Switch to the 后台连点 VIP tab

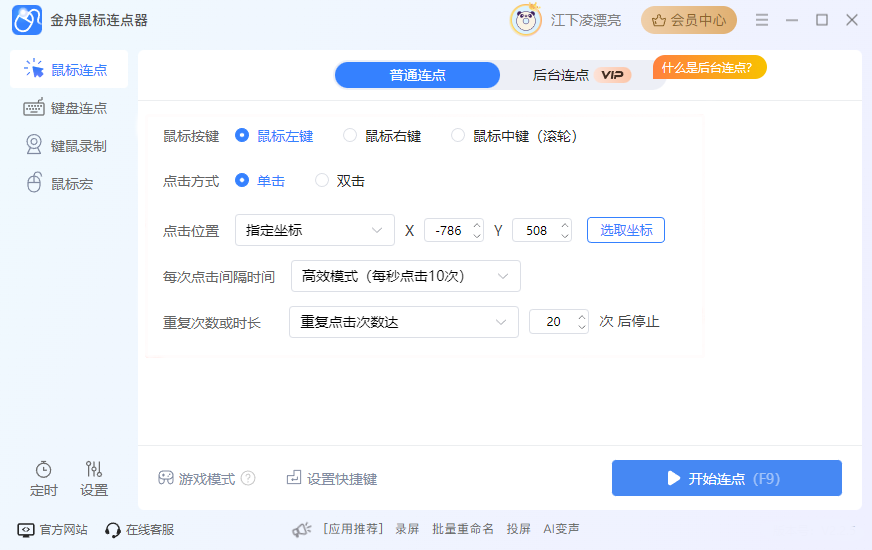point(582,75)
